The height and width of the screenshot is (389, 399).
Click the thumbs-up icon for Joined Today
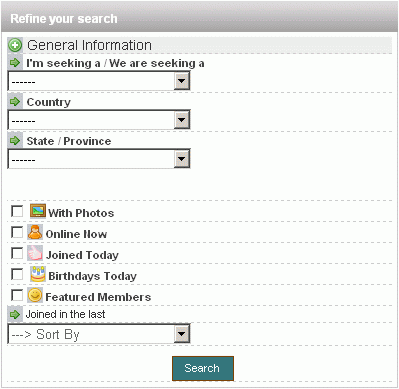[x=35, y=253]
